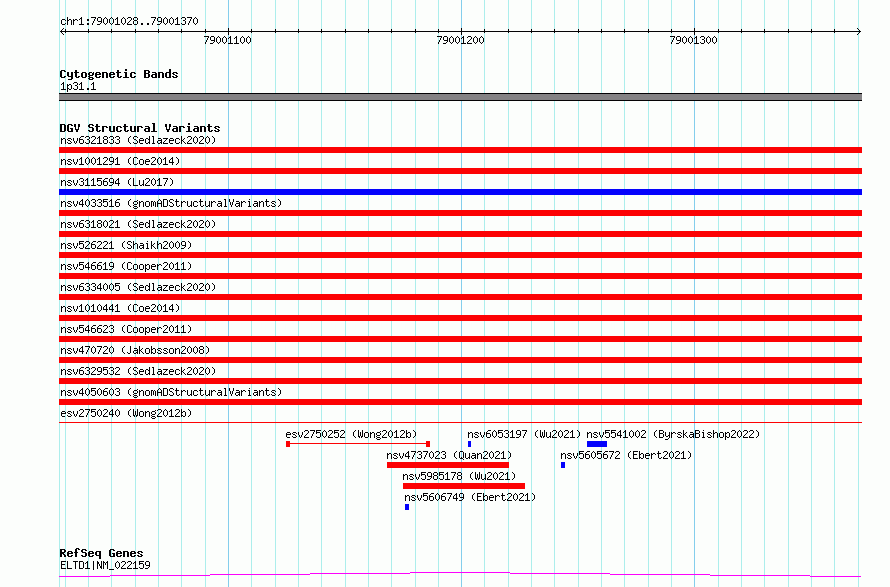
Task: Click the blue nsv5541002 variant block
Action: [597, 444]
